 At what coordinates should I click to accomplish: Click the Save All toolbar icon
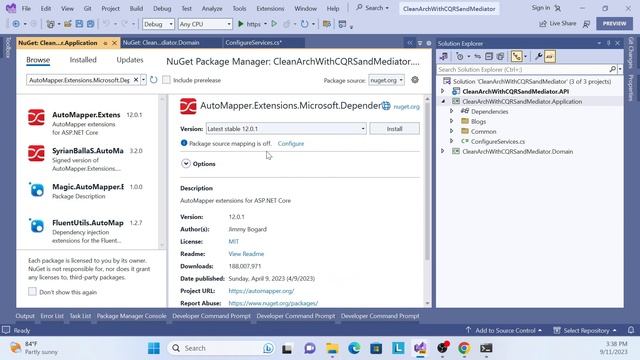click(90, 24)
